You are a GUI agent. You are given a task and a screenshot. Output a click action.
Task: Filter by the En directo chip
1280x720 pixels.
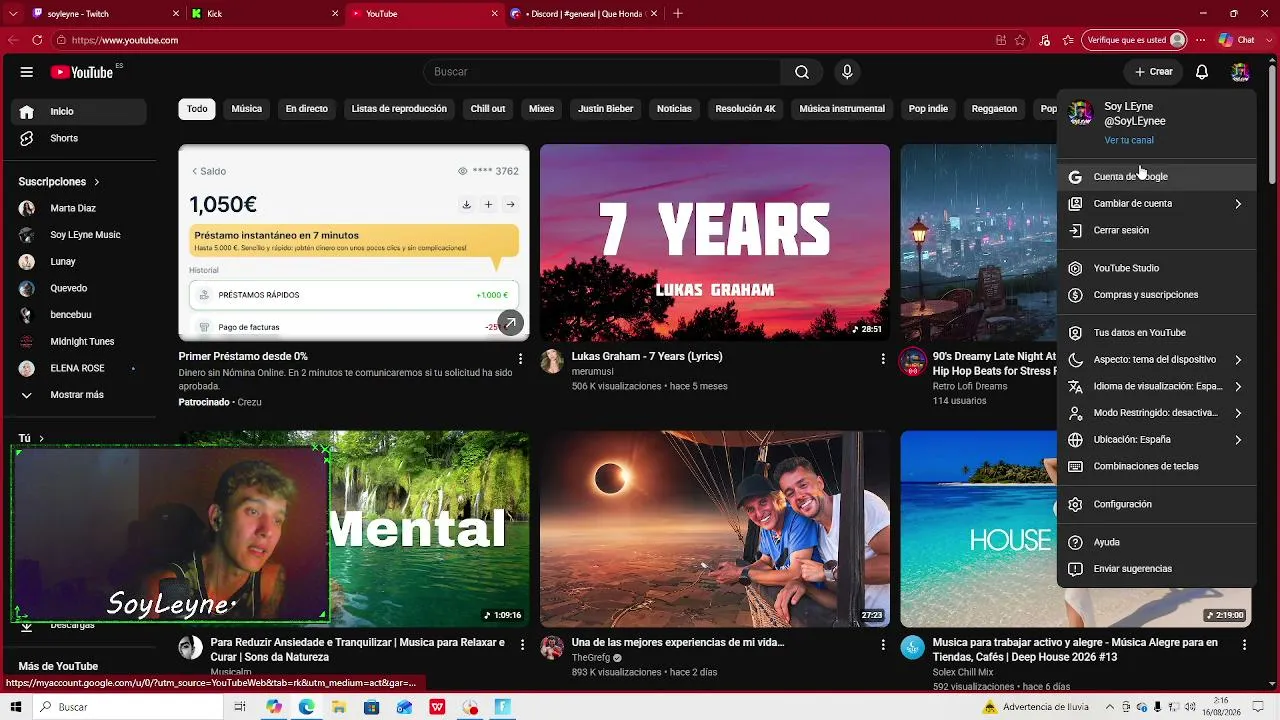[x=307, y=109]
